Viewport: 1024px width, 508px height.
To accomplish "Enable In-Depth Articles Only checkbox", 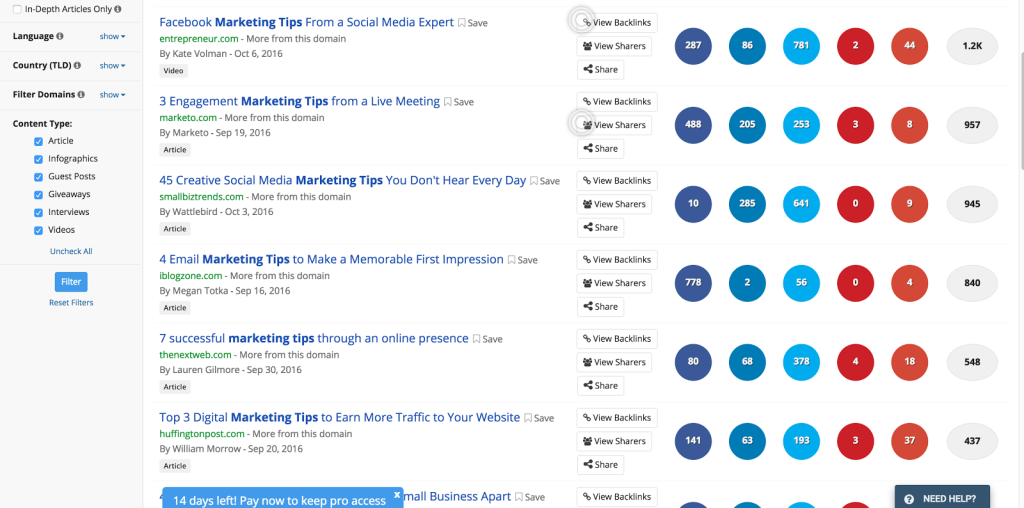I will coord(18,9).
